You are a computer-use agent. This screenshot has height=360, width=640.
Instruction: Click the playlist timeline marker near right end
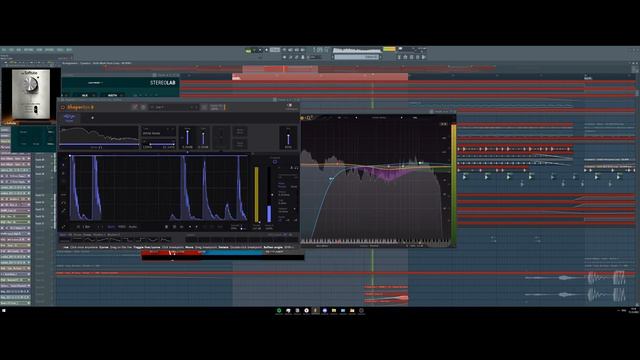pos(587,77)
